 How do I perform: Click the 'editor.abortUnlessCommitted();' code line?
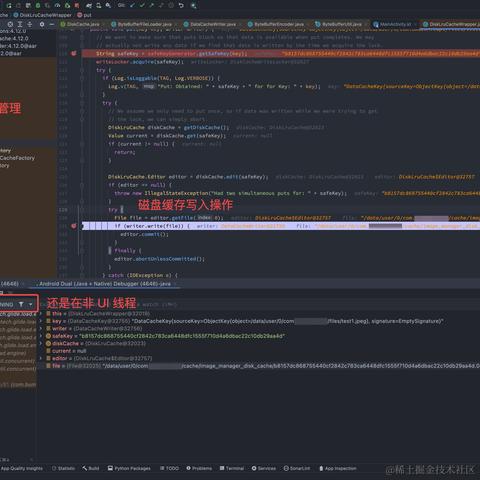(159, 259)
